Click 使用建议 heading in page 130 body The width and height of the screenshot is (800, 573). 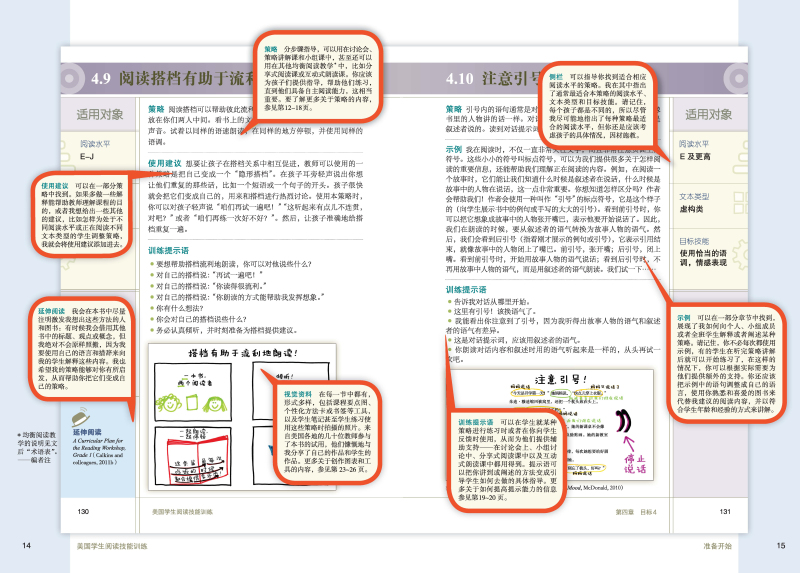point(164,163)
